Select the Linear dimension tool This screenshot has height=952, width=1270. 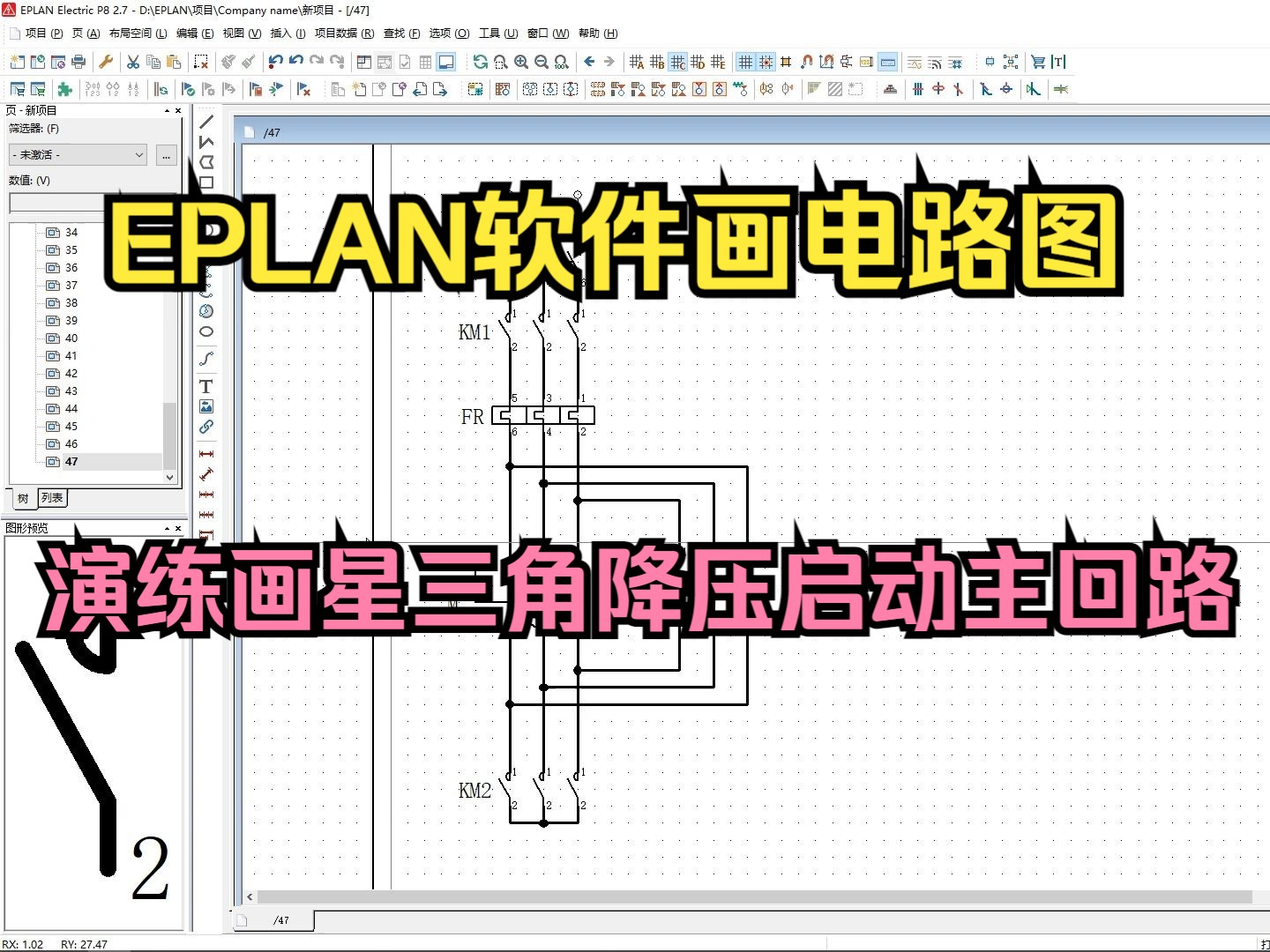206,454
